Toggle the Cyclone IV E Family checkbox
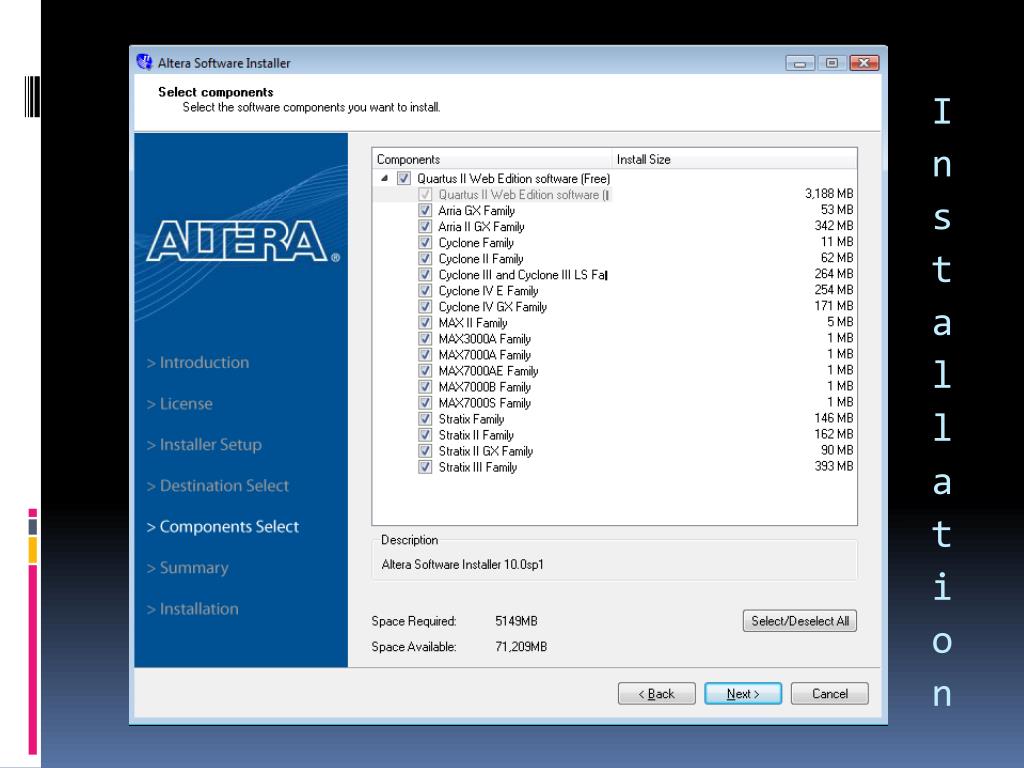1024x768 pixels. (x=425, y=291)
